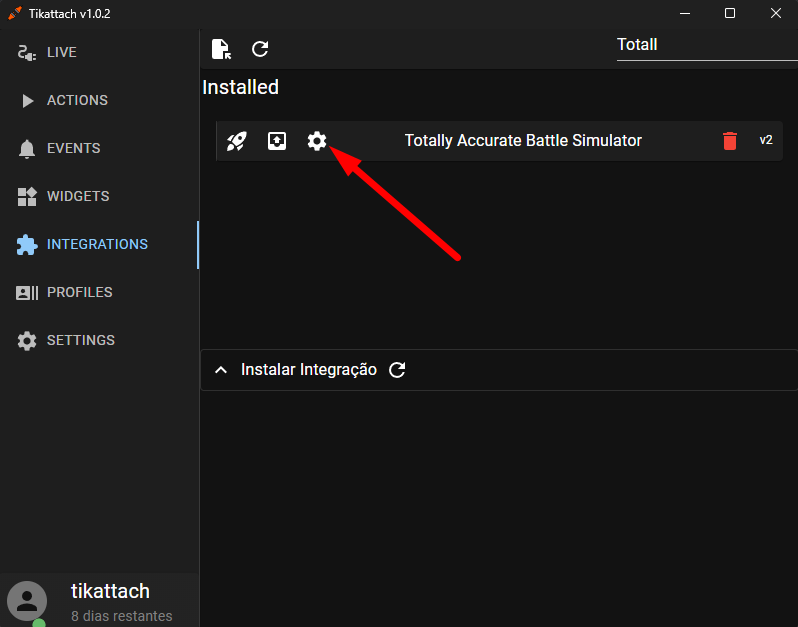Screen dimensions: 798x627
Task: Open the EVENTS sidebar item
Action: (99, 148)
